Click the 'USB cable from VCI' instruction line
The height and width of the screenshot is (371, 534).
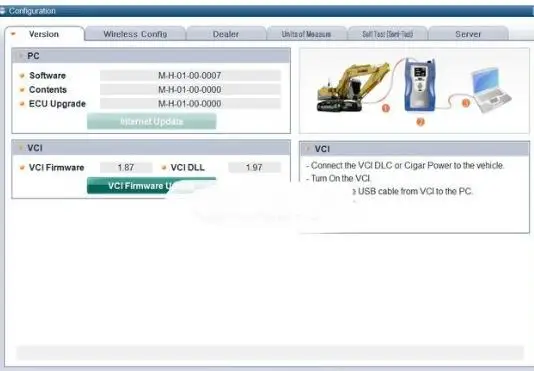413,191
